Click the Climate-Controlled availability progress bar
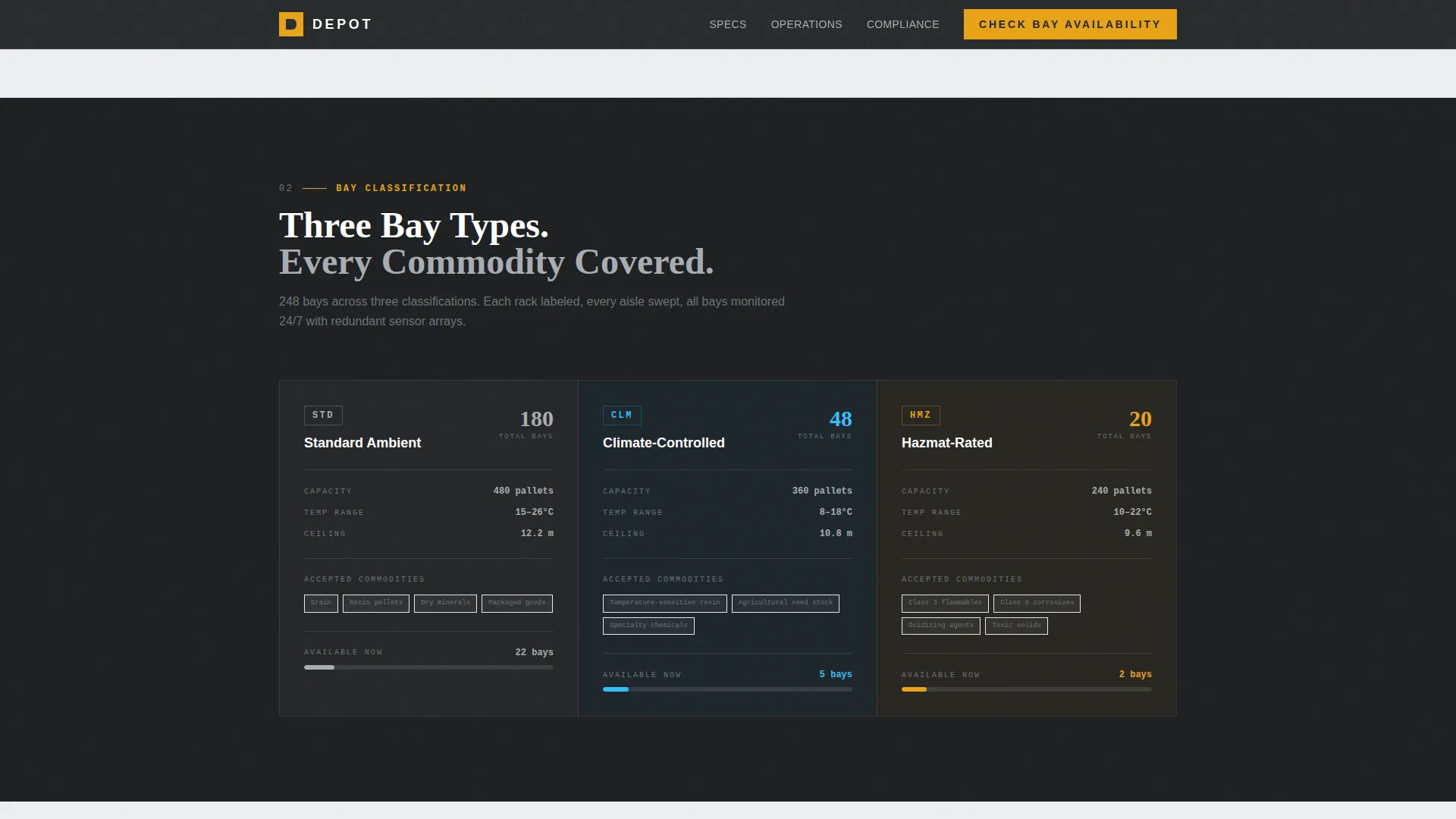 [727, 689]
